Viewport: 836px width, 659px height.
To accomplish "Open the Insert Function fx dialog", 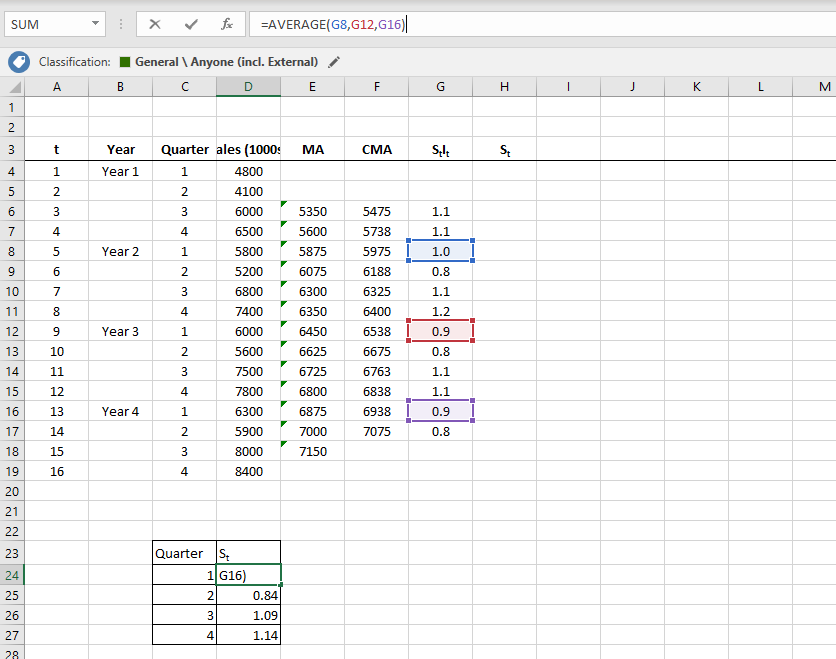I will pos(227,24).
